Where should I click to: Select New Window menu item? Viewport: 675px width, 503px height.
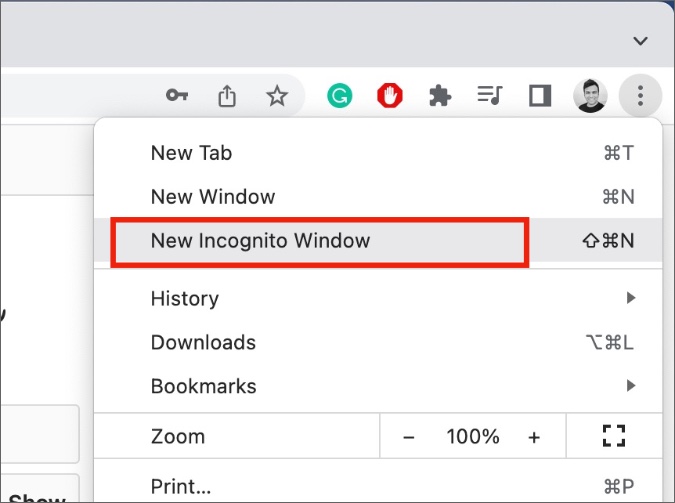(378, 197)
